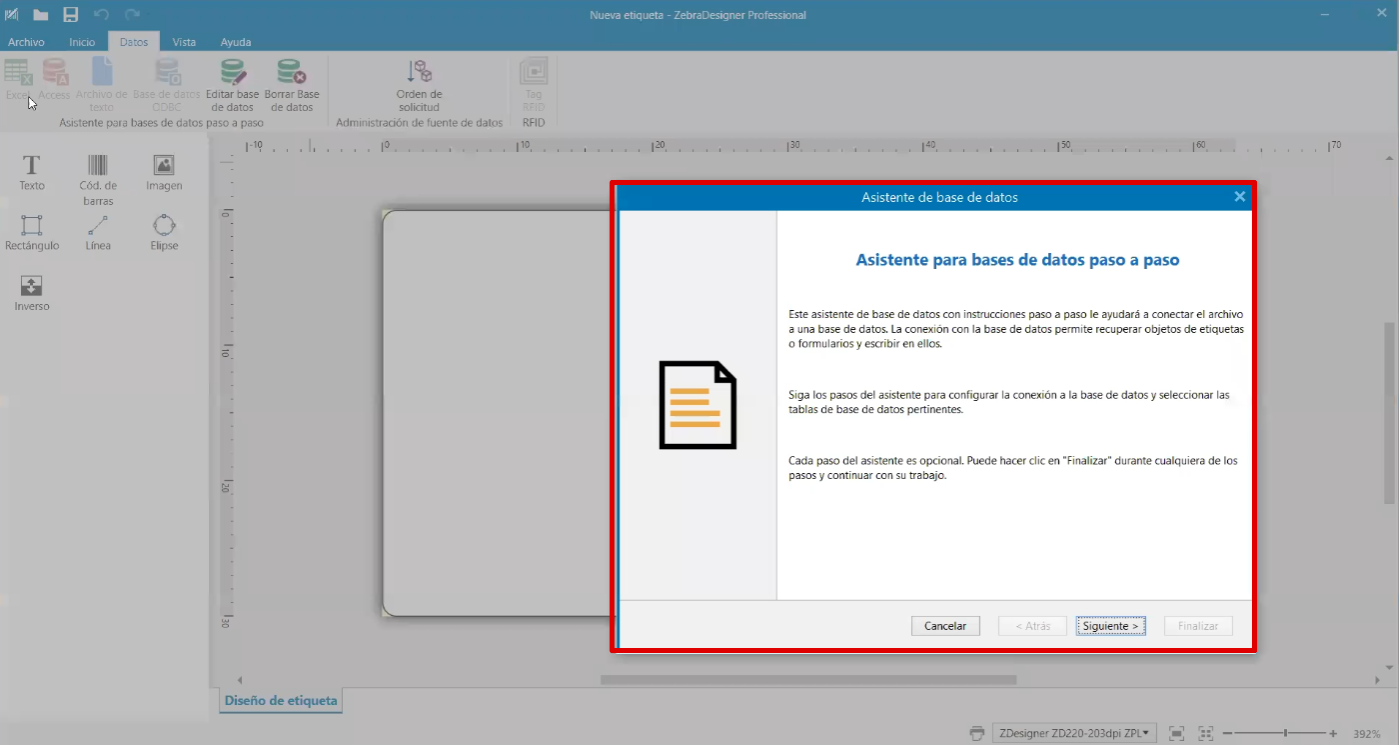
Task: Select the Cód. de barras tool
Action: 98,180
